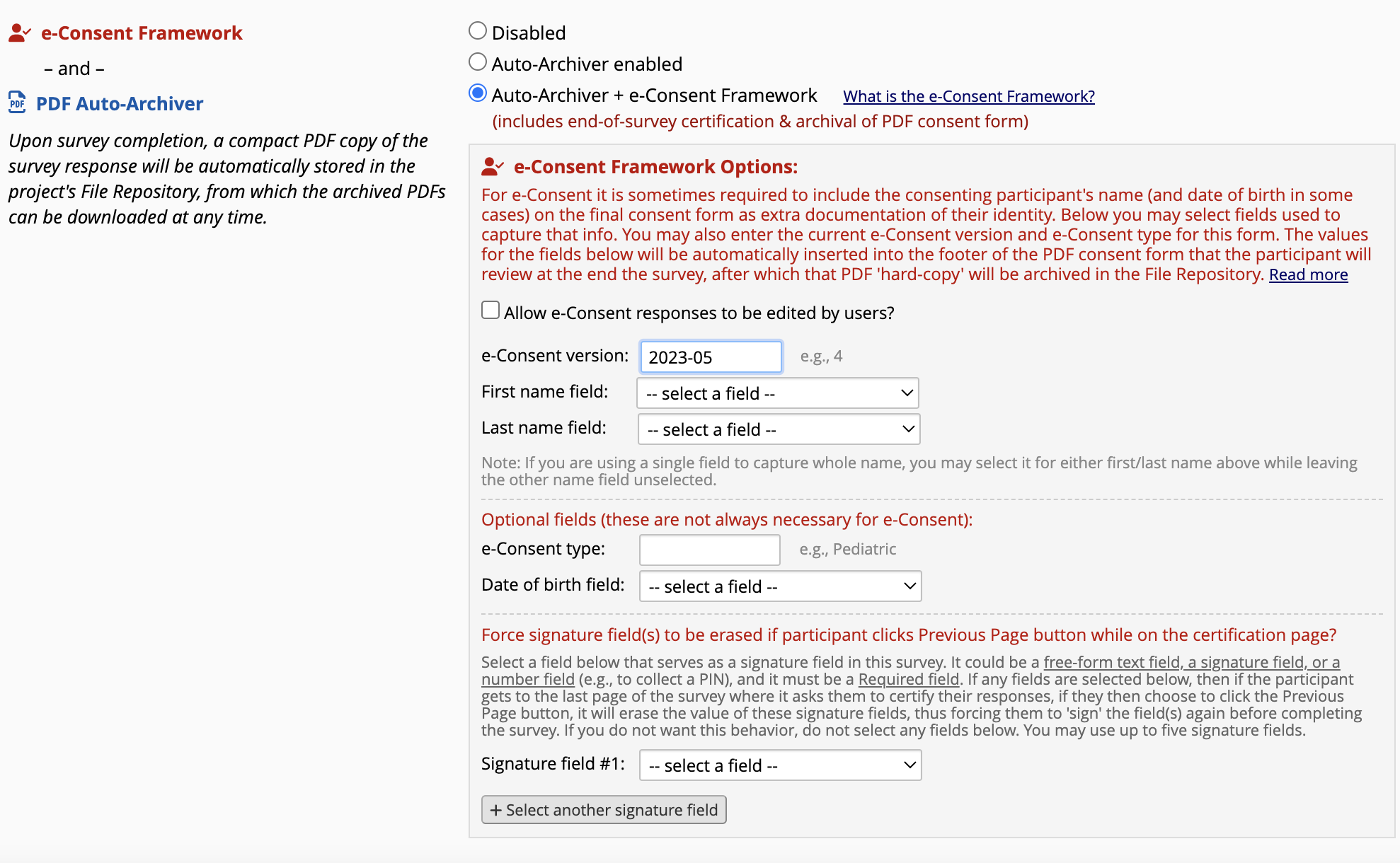Click the e-Consent type input field

(710, 548)
